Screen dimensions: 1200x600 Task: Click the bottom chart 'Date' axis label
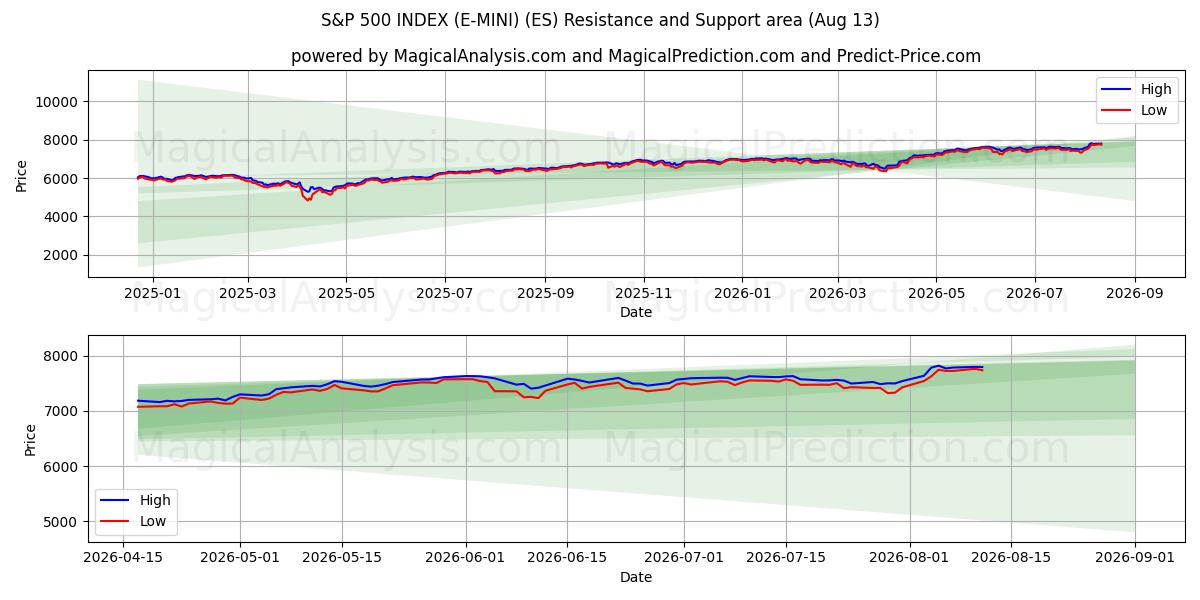point(636,577)
